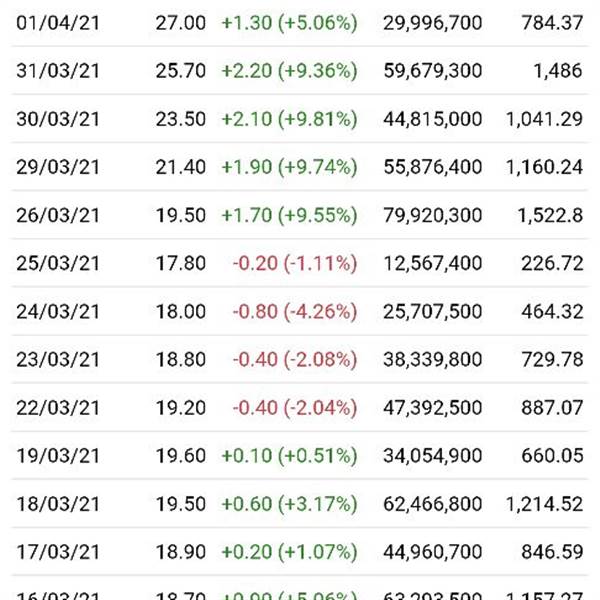
Task: Select the 22/03/21 date row
Action: tap(300, 408)
